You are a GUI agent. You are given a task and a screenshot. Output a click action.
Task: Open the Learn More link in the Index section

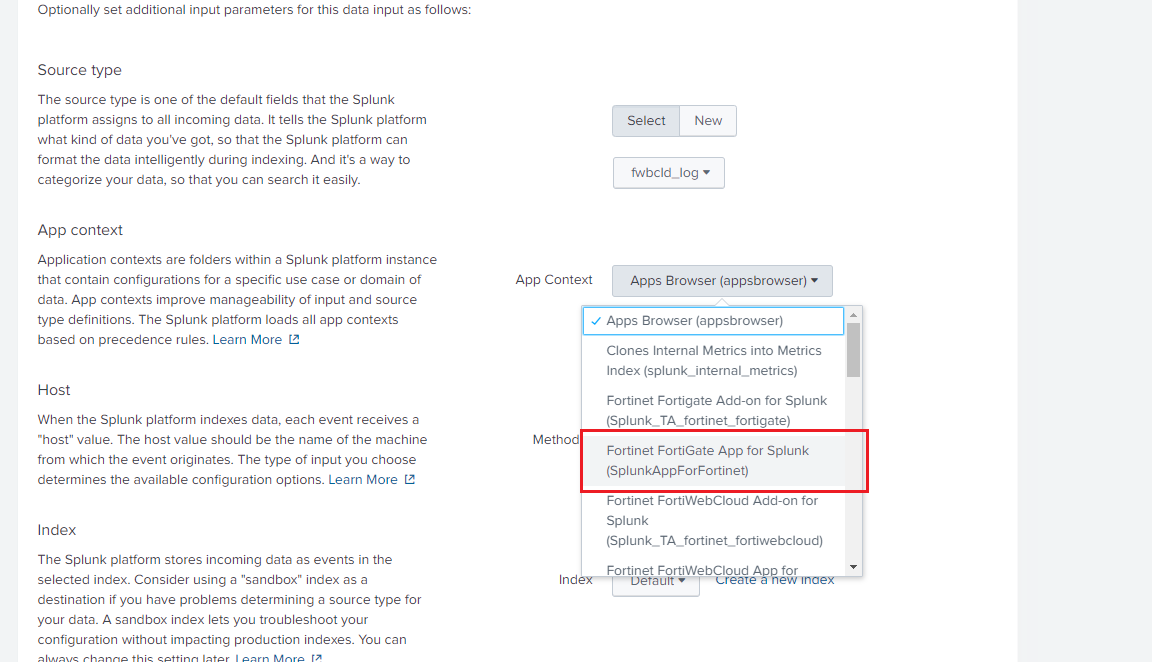(x=270, y=657)
